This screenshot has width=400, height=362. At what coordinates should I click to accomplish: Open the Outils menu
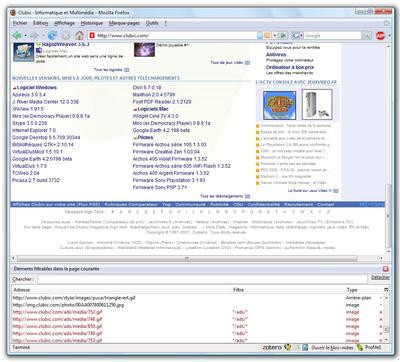coord(152,23)
